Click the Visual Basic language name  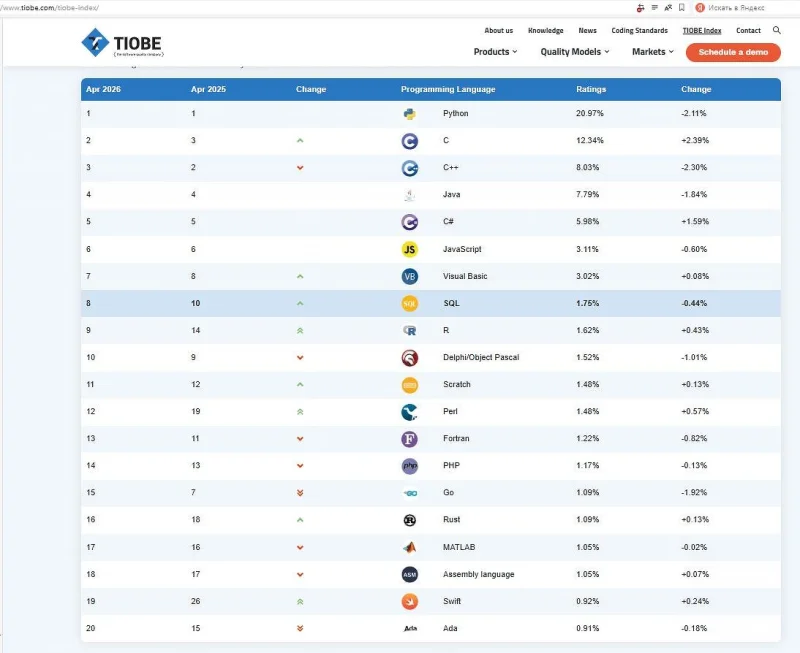click(x=465, y=276)
